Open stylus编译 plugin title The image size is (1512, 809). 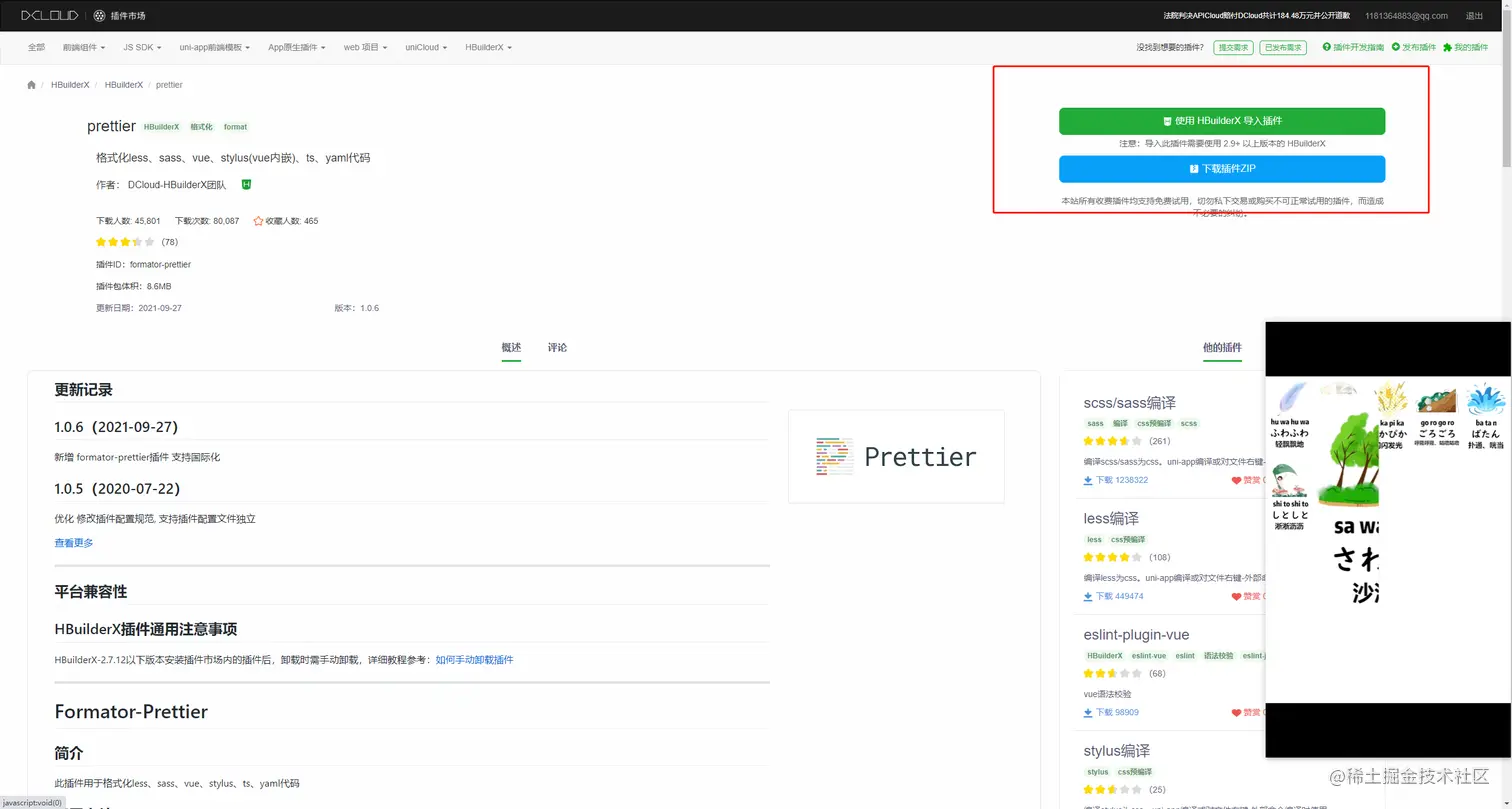(x=1116, y=751)
